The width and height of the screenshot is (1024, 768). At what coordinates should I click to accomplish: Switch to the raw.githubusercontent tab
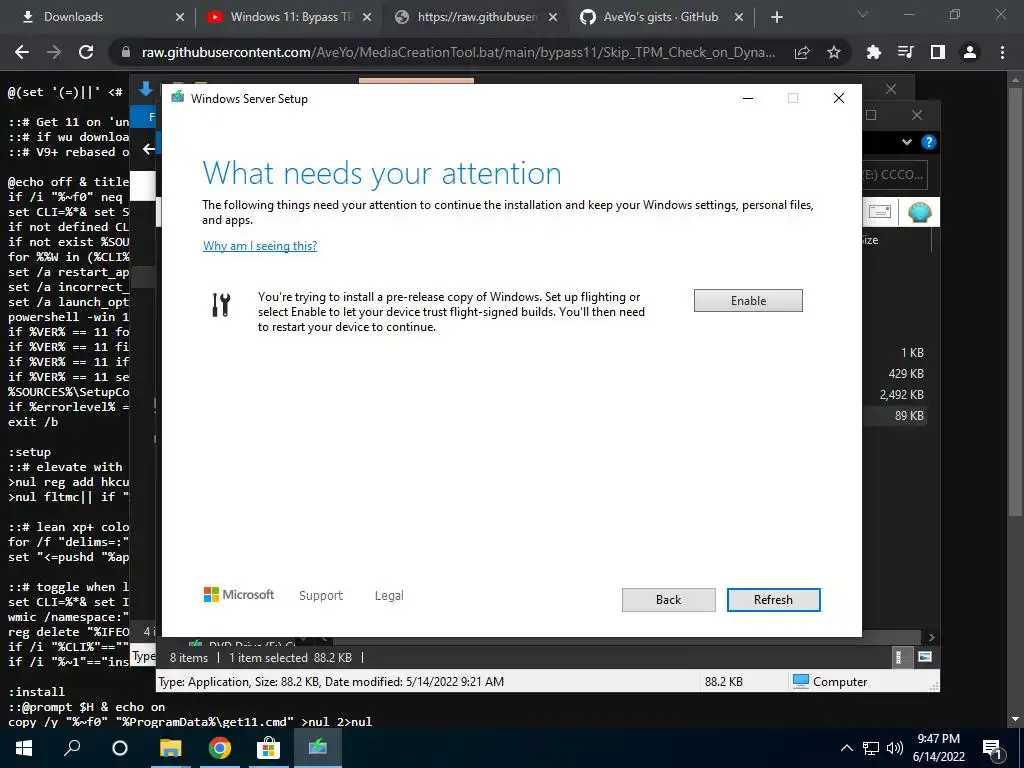[x=477, y=17]
